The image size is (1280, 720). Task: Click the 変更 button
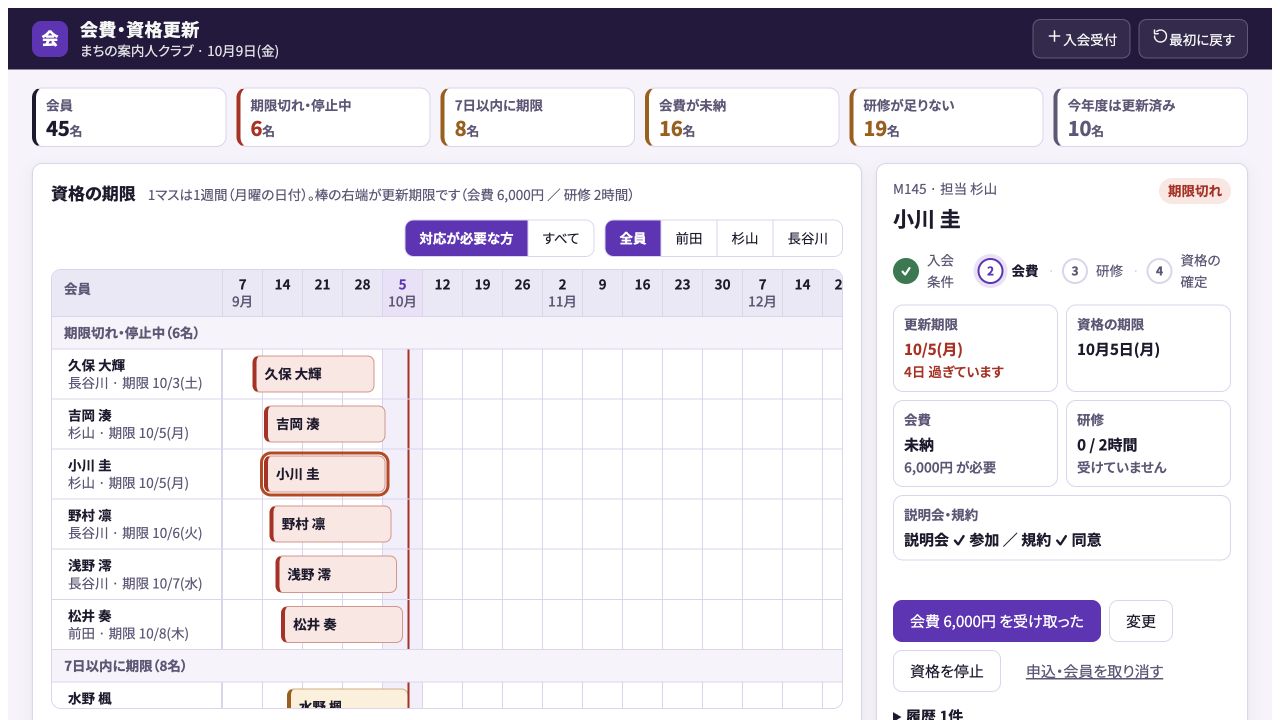click(1141, 621)
